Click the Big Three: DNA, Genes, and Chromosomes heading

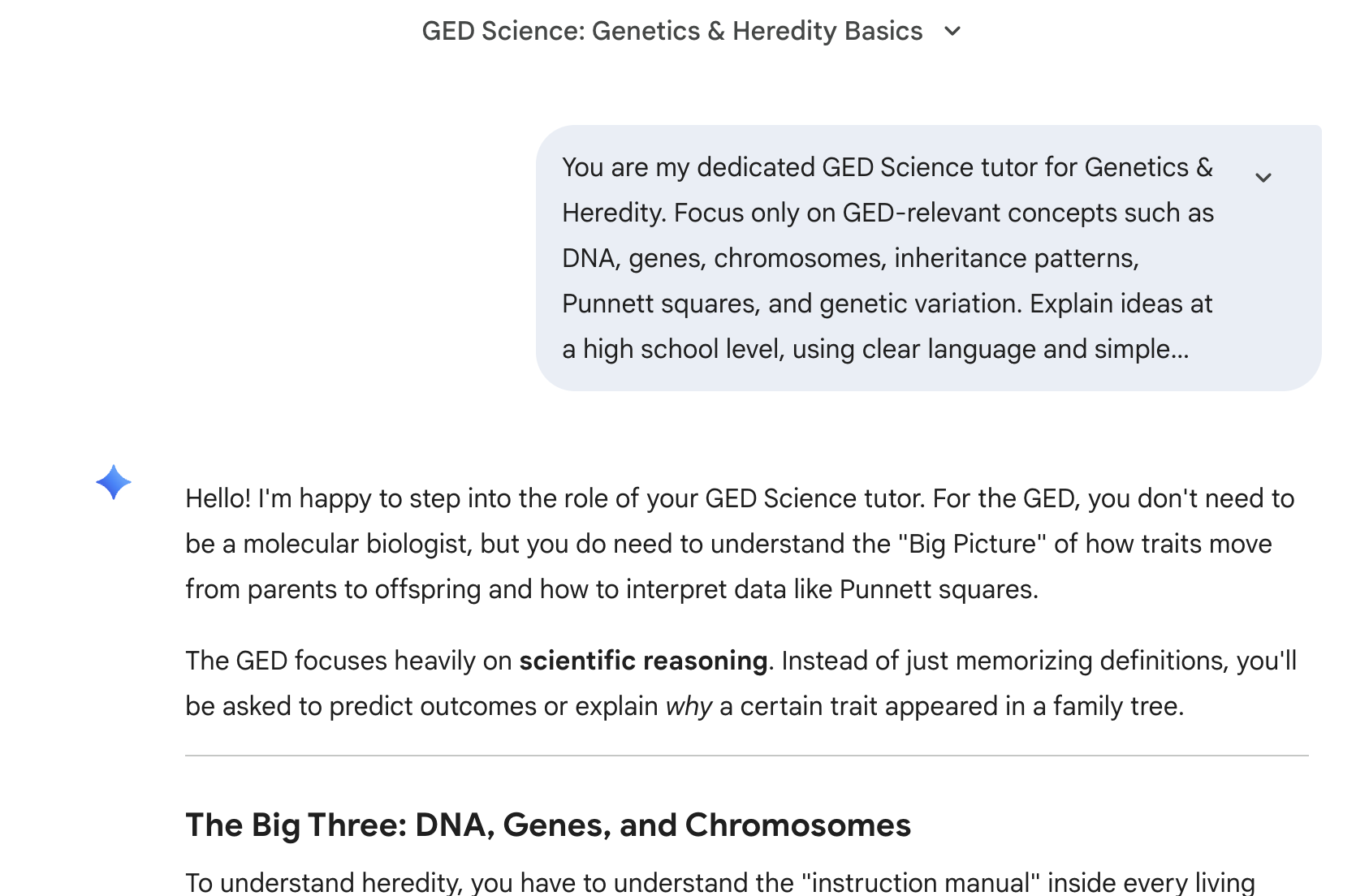click(x=548, y=825)
